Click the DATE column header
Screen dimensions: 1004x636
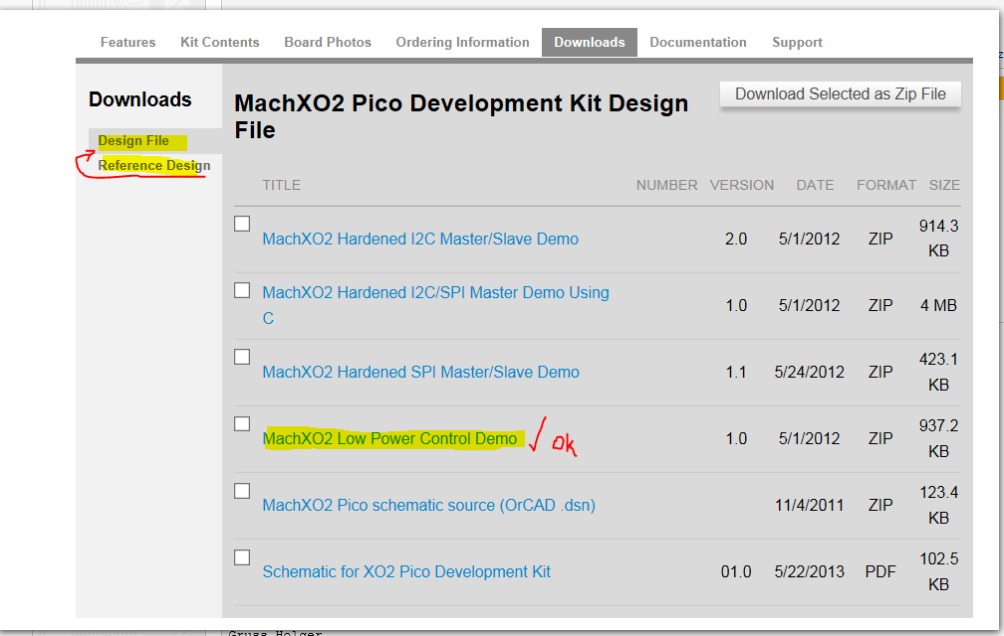click(814, 185)
